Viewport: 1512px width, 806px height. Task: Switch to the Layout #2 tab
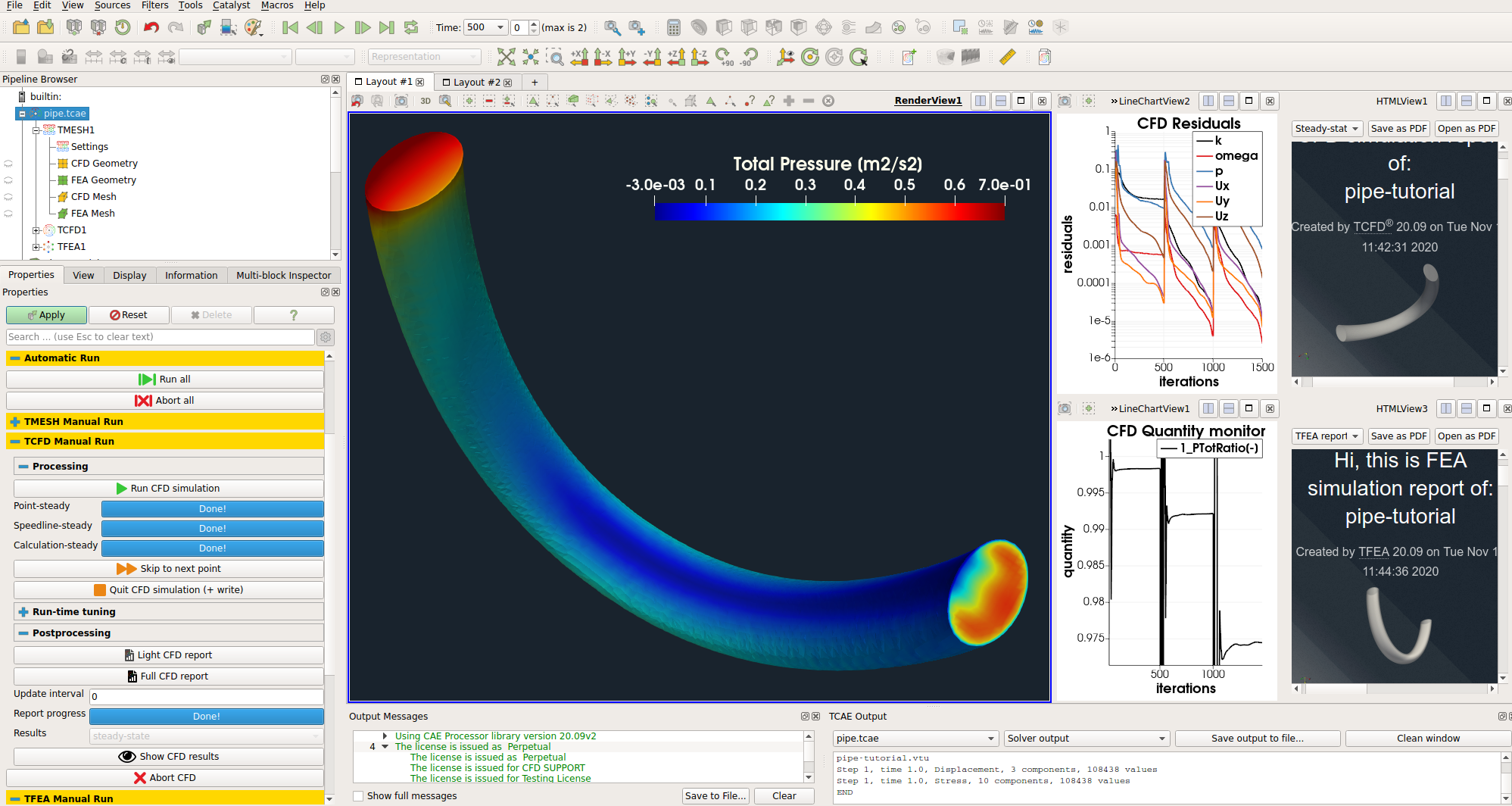tap(475, 82)
